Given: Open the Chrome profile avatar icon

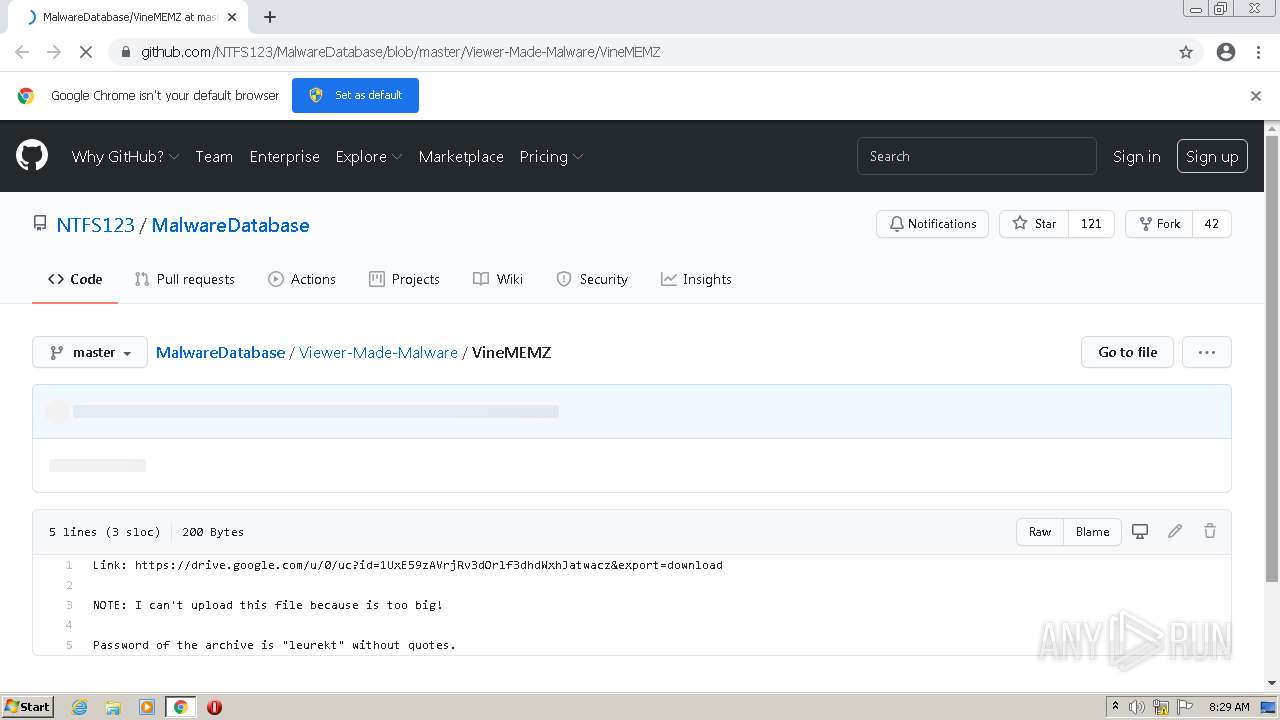Looking at the screenshot, I should tap(1226, 52).
